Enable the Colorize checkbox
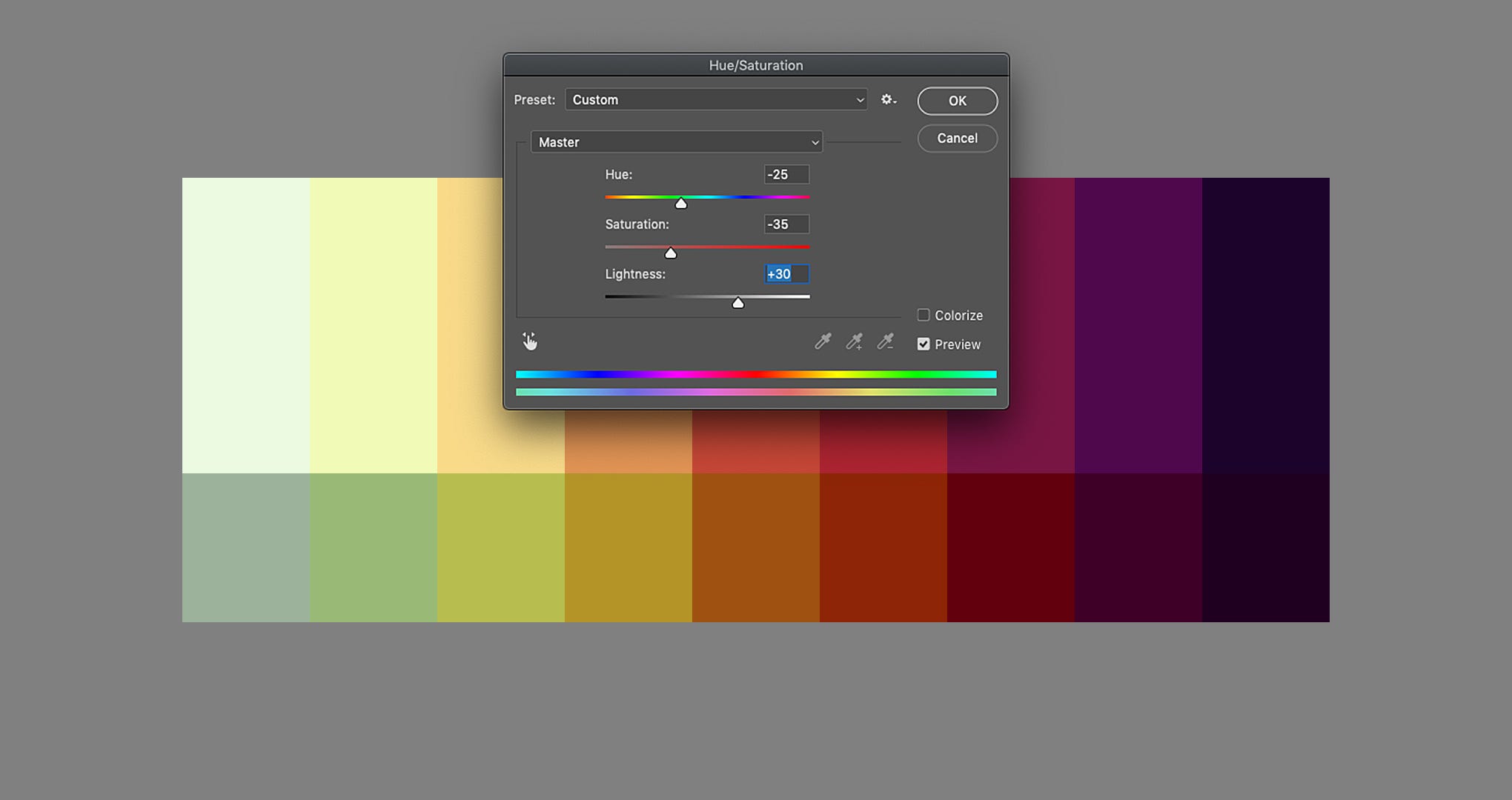Viewport: 1512px width, 800px height. coord(924,315)
